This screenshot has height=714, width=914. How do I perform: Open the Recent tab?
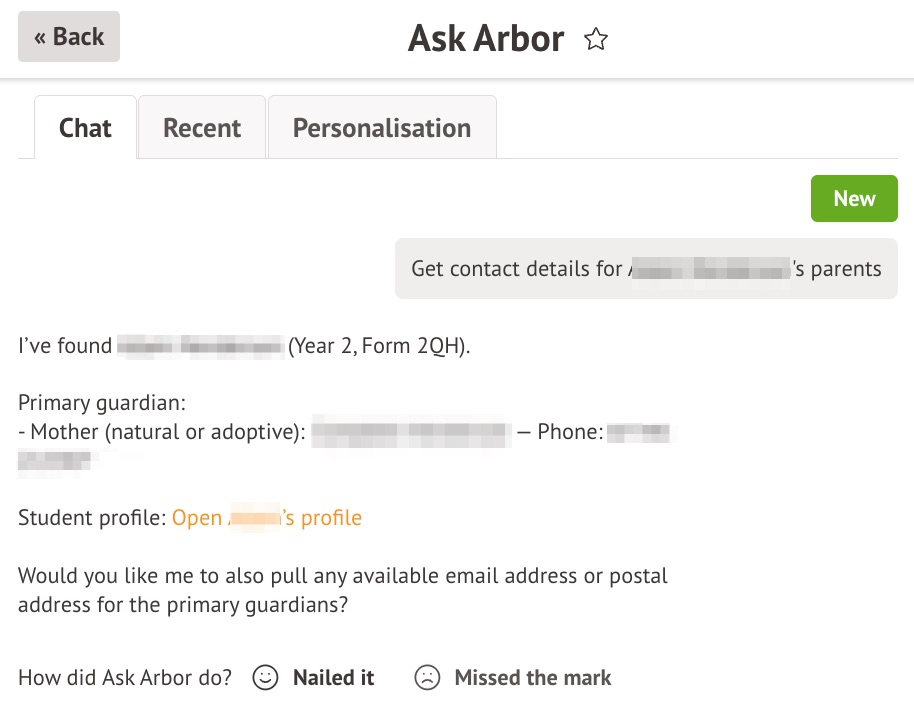pyautogui.click(x=202, y=128)
